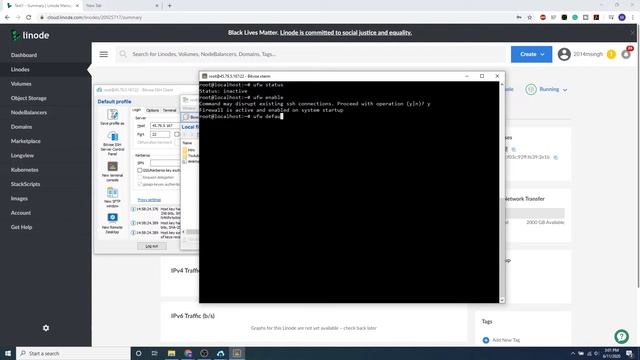Viewport: 640px width, 360px height.
Task: Open New terminal console in Bitvise
Action: click(112, 172)
